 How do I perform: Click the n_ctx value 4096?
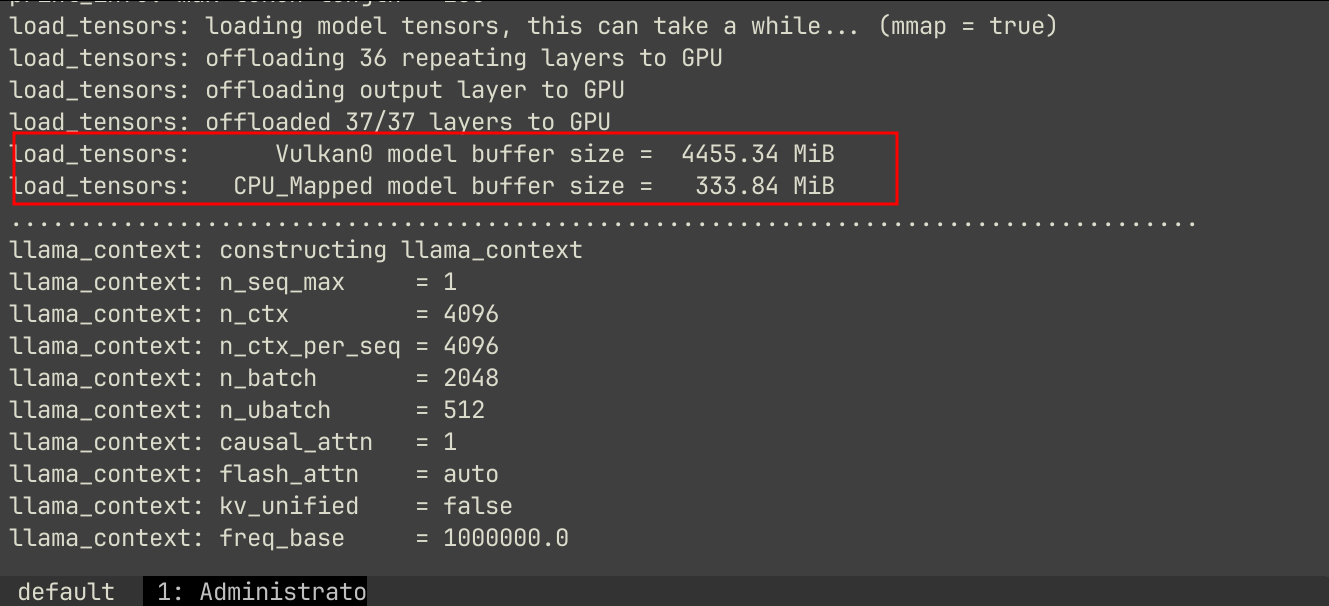click(x=471, y=314)
